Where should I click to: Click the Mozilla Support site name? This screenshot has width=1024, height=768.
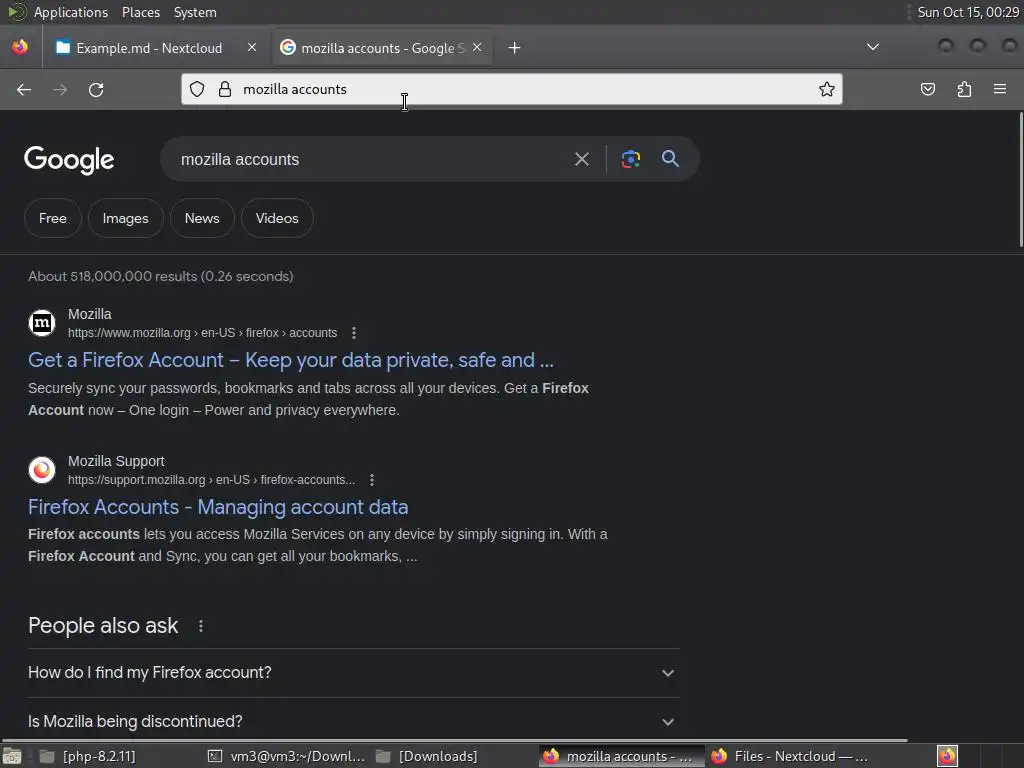click(116, 461)
